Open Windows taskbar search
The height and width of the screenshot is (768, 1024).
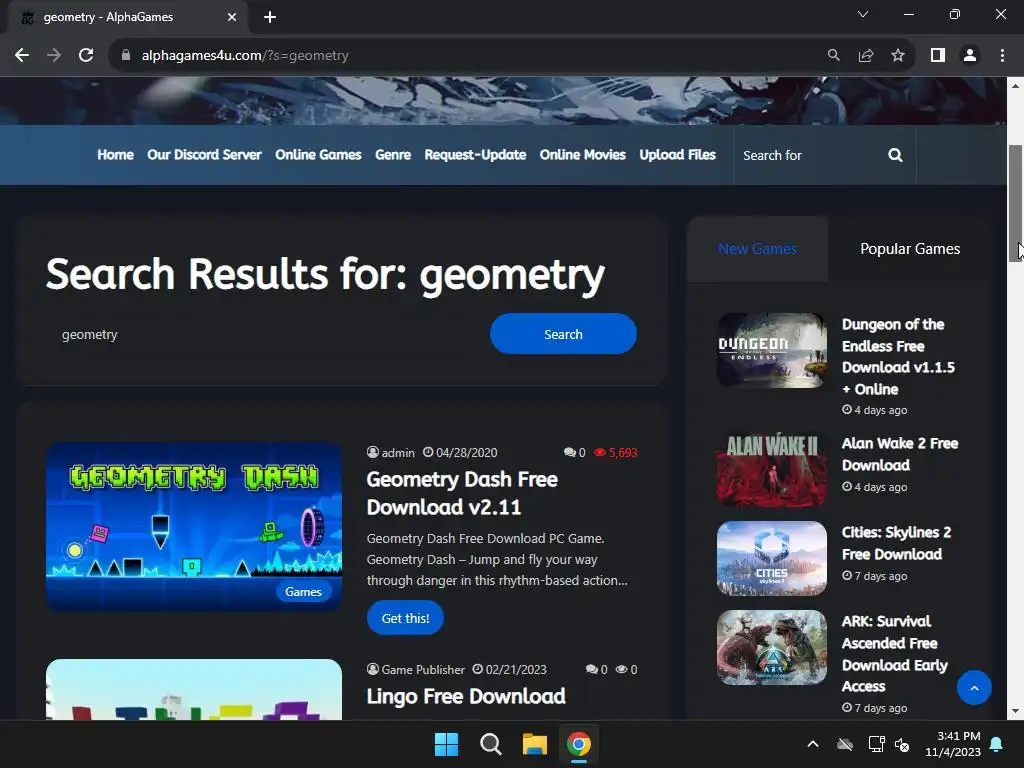(490, 744)
